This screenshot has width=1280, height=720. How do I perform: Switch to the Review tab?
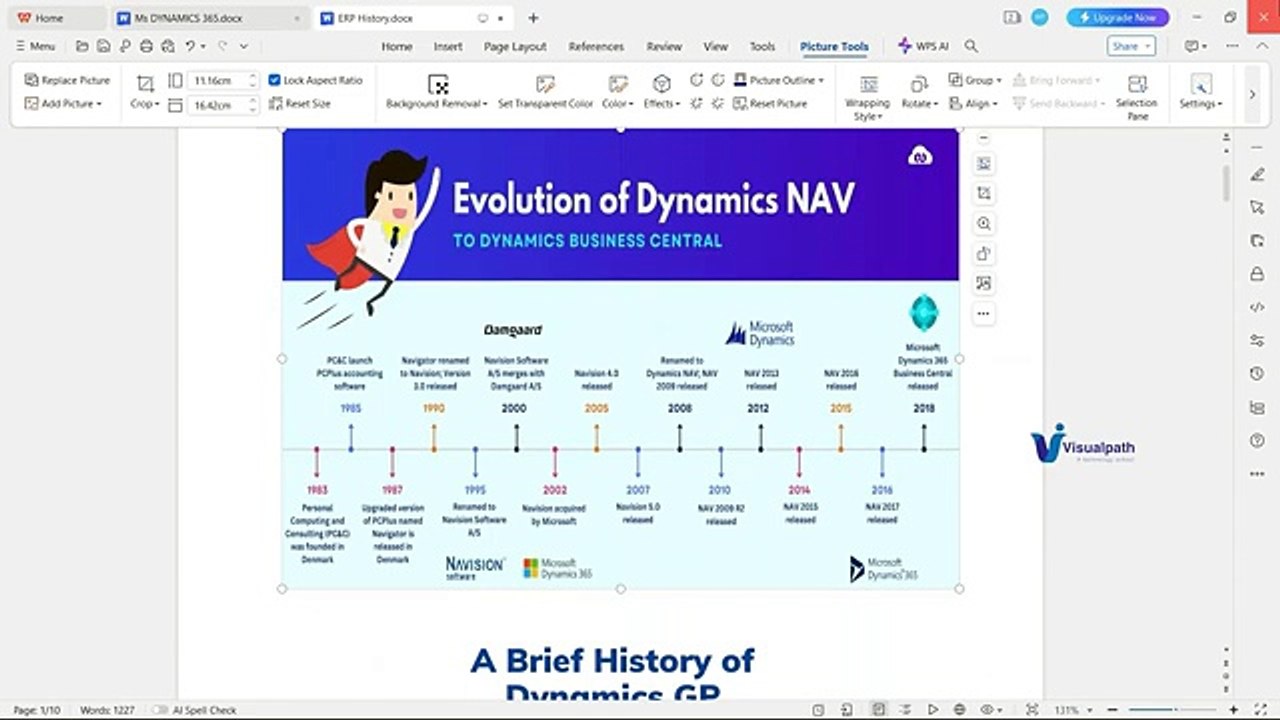coord(664,46)
